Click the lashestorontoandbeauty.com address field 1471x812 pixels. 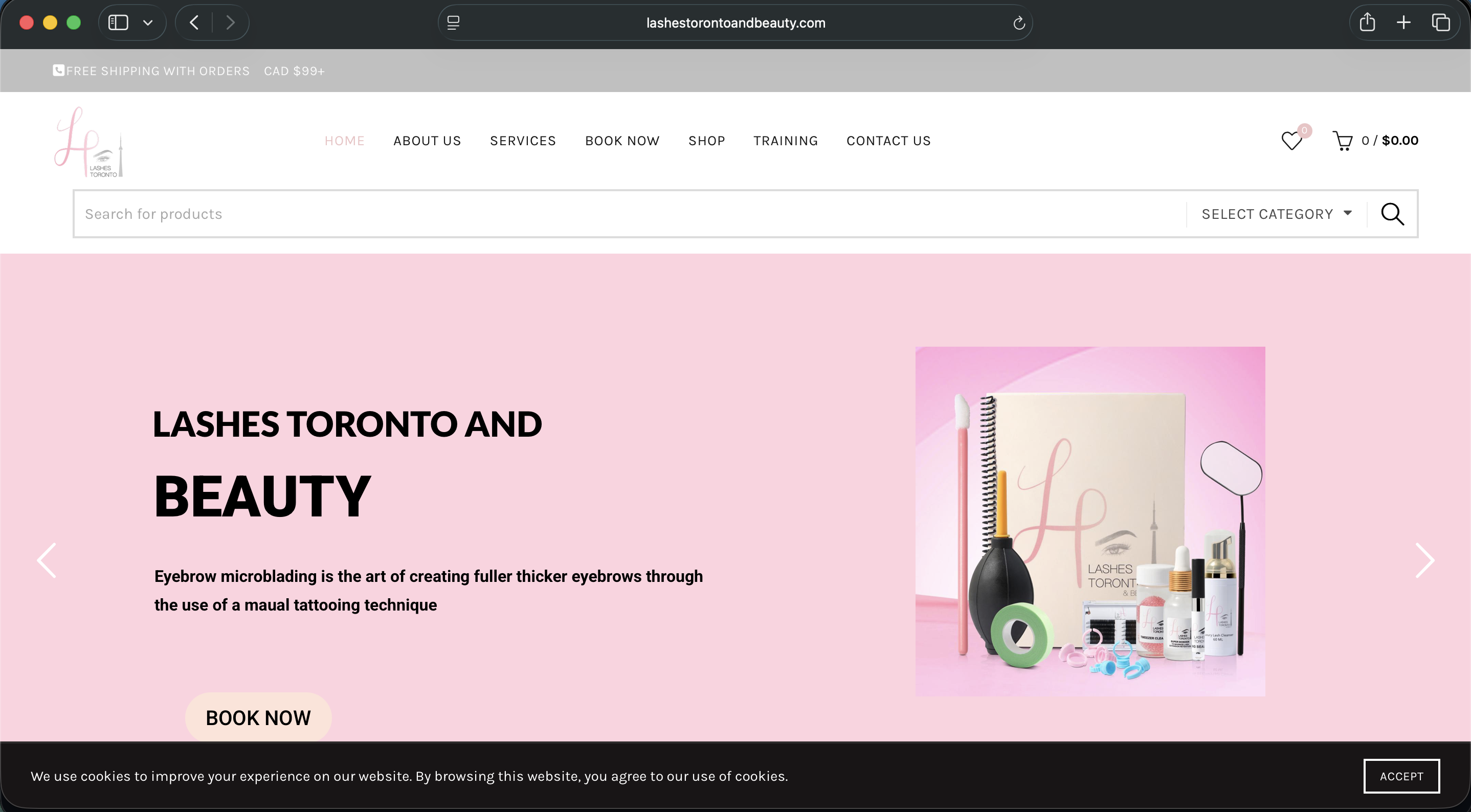point(735,23)
